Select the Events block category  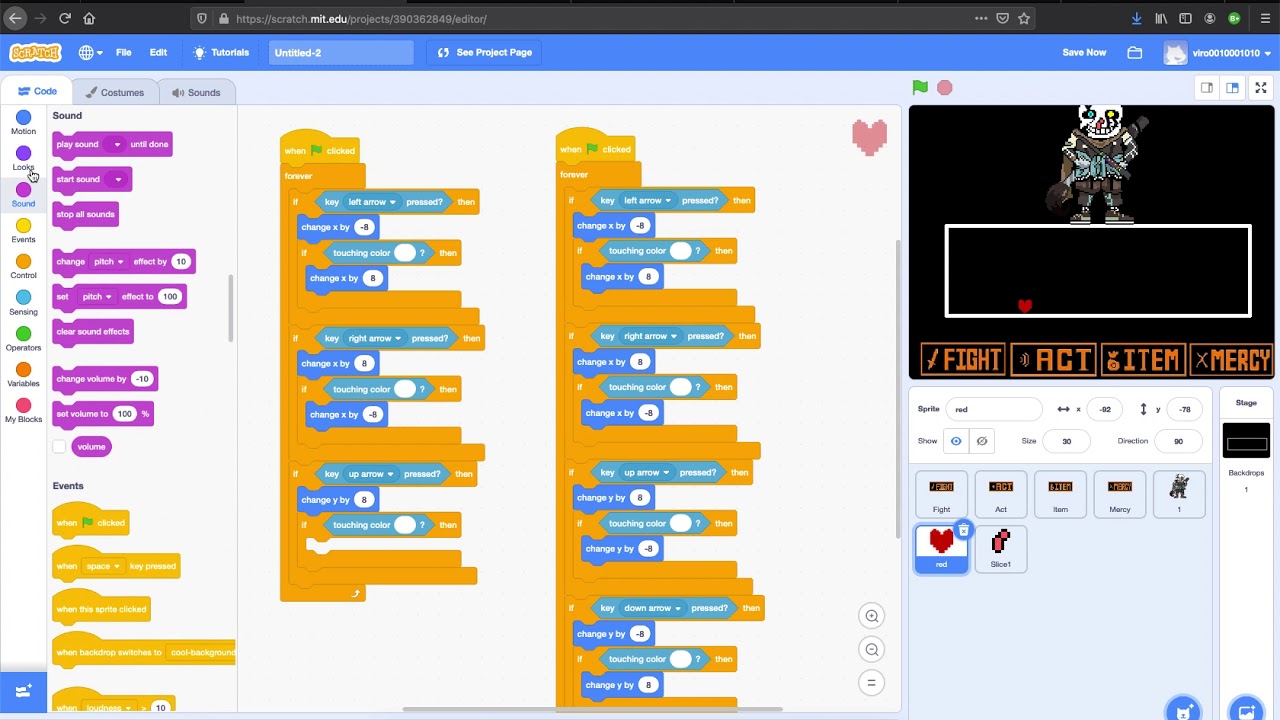[23, 231]
